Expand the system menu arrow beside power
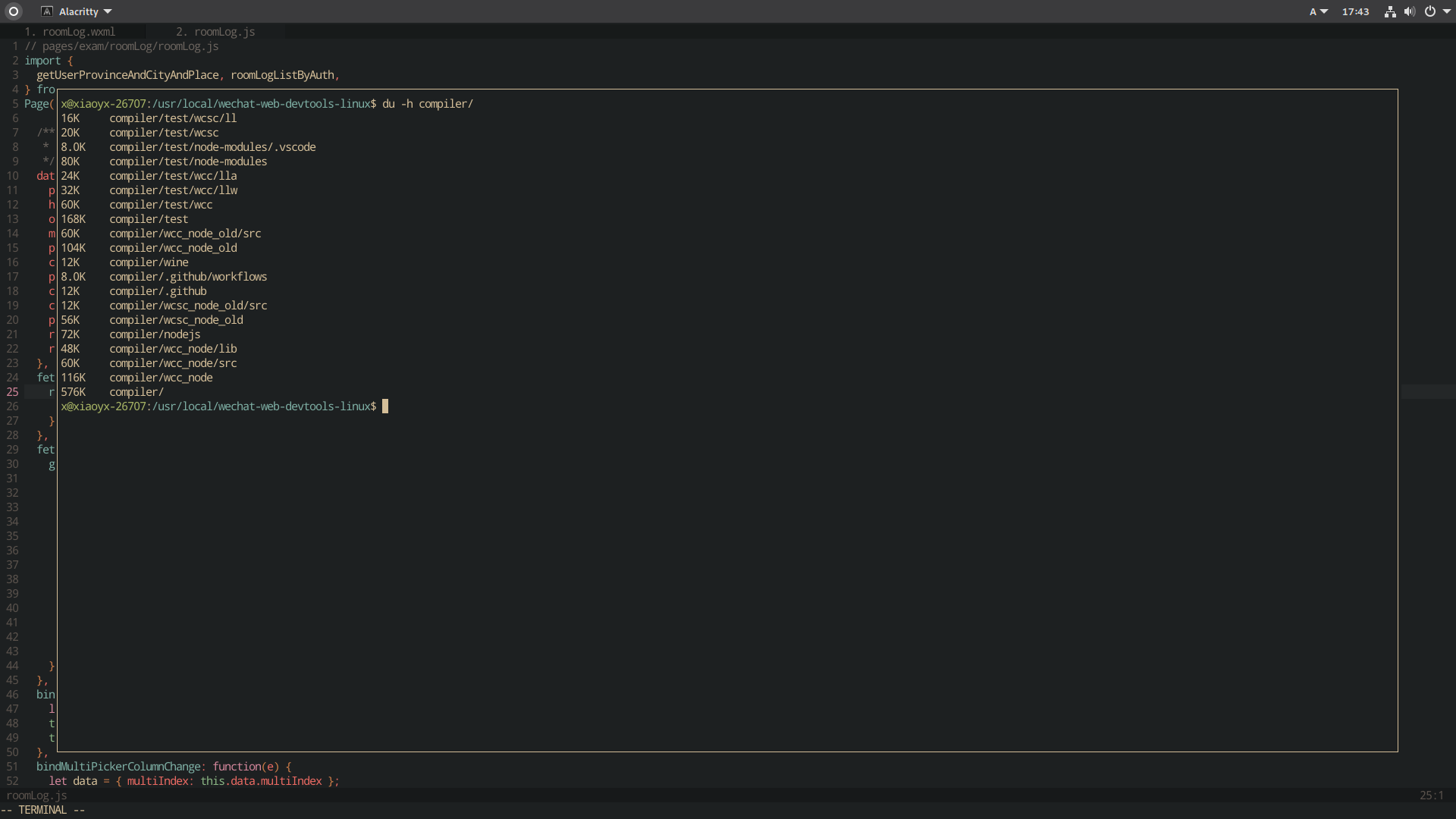Image resolution: width=1456 pixels, height=819 pixels. point(1447,11)
